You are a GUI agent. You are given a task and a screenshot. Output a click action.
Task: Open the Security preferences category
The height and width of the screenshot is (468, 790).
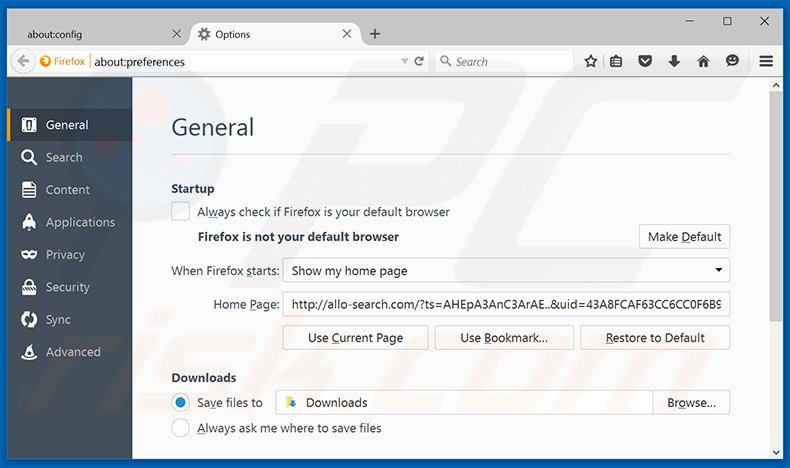70,287
